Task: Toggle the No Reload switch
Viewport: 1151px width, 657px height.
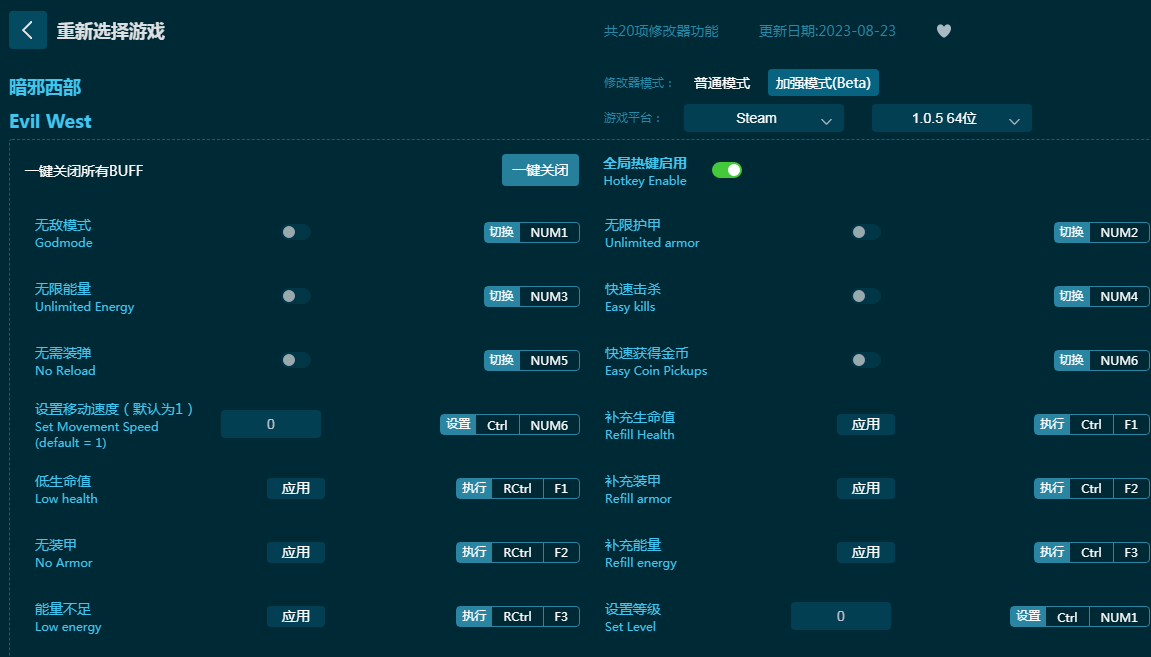Action: [x=296, y=360]
